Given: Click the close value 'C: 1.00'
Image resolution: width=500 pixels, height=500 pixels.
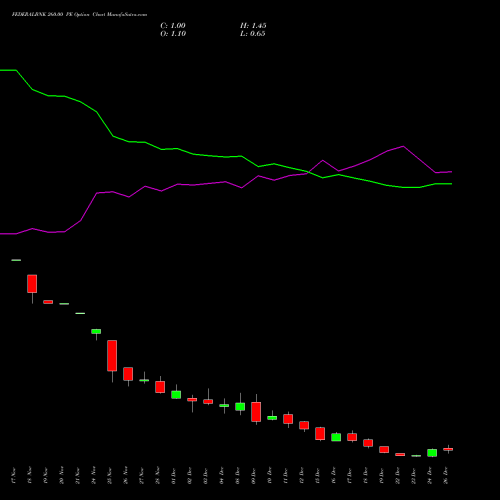Looking at the screenshot, I should pyautogui.click(x=173, y=26).
